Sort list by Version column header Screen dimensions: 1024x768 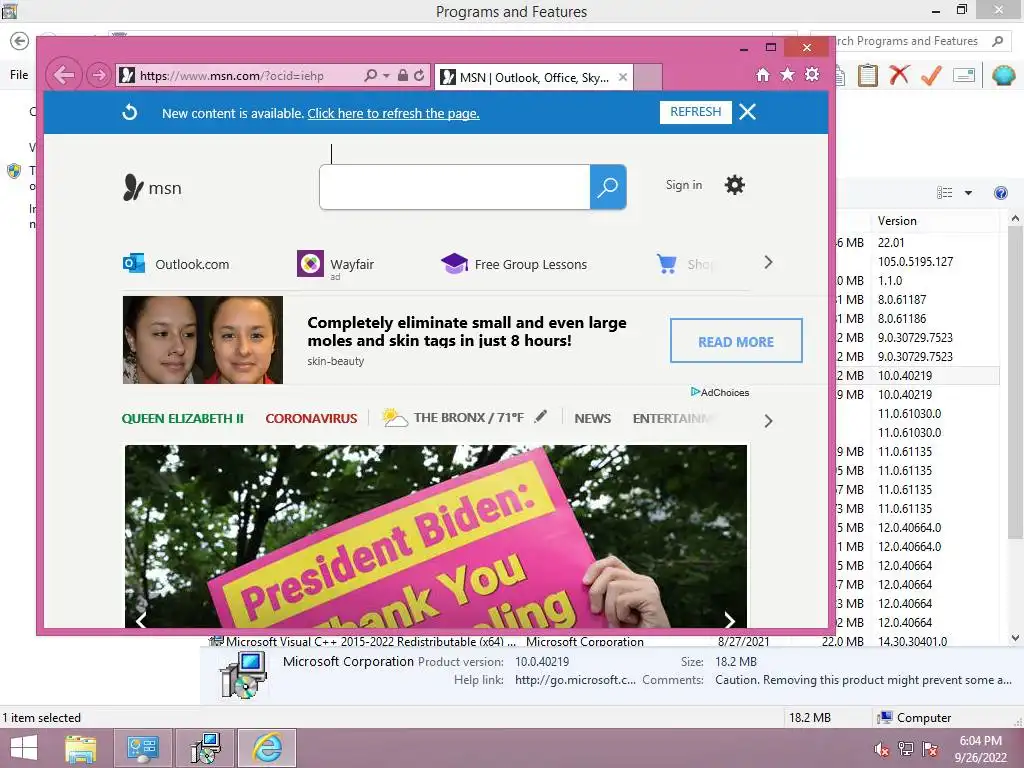coord(936,221)
